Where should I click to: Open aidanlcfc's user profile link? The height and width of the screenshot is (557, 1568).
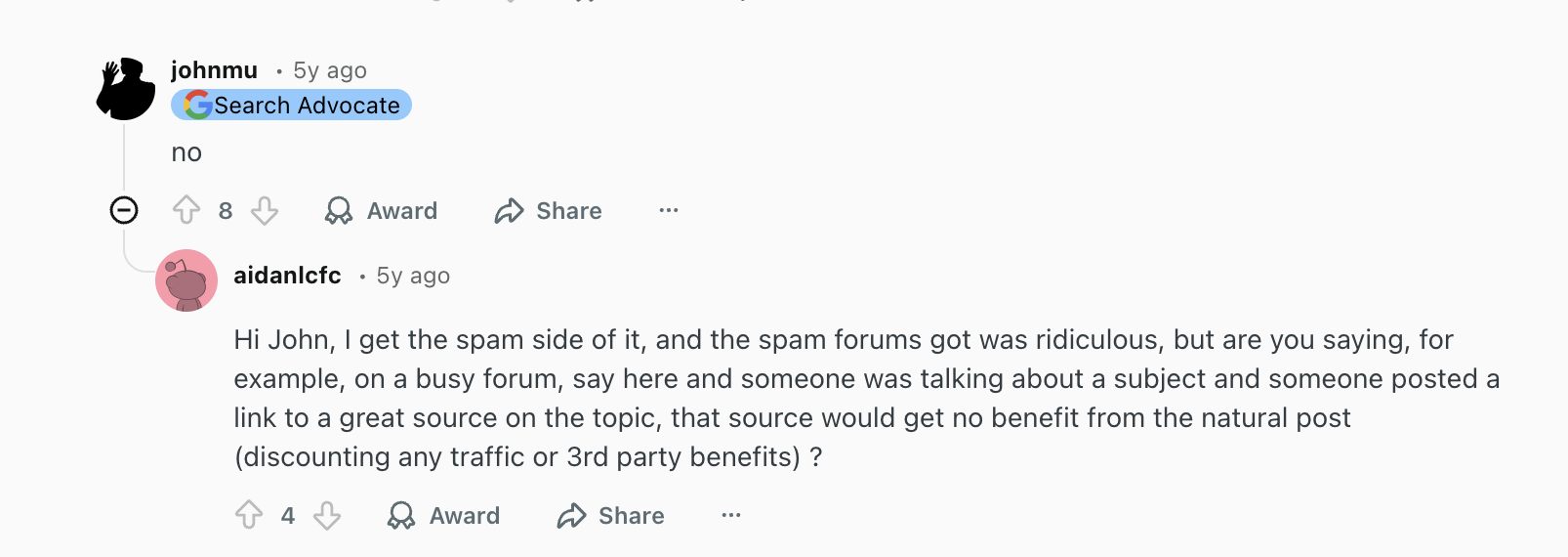click(x=287, y=276)
